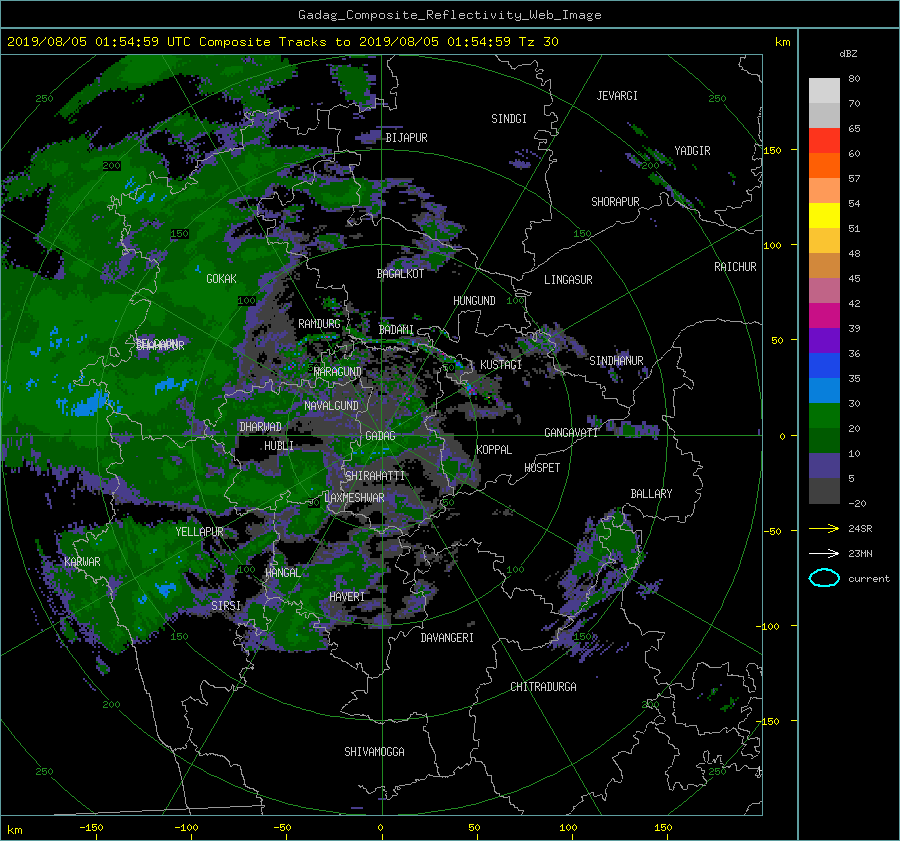Click the DHARWAD city label

261,427
